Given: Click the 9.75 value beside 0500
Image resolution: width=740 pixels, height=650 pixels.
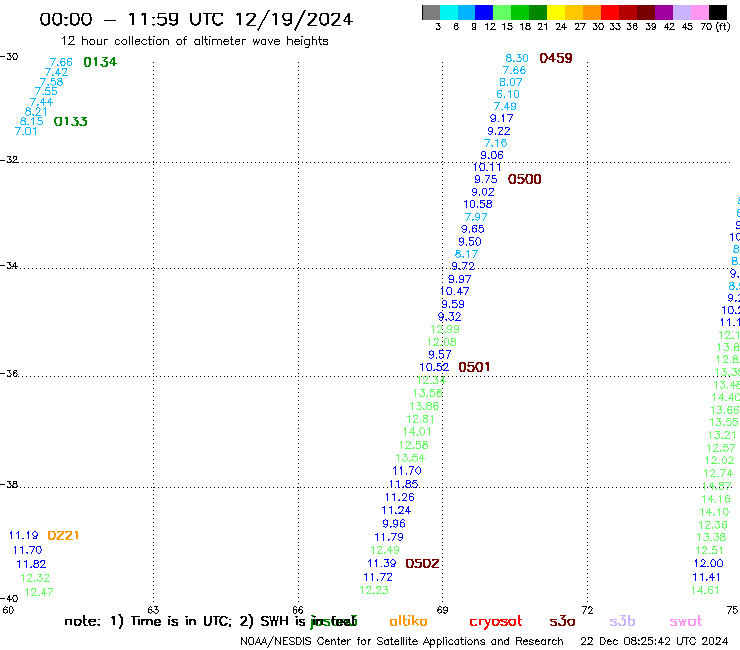Looking at the screenshot, I should 486,179.
